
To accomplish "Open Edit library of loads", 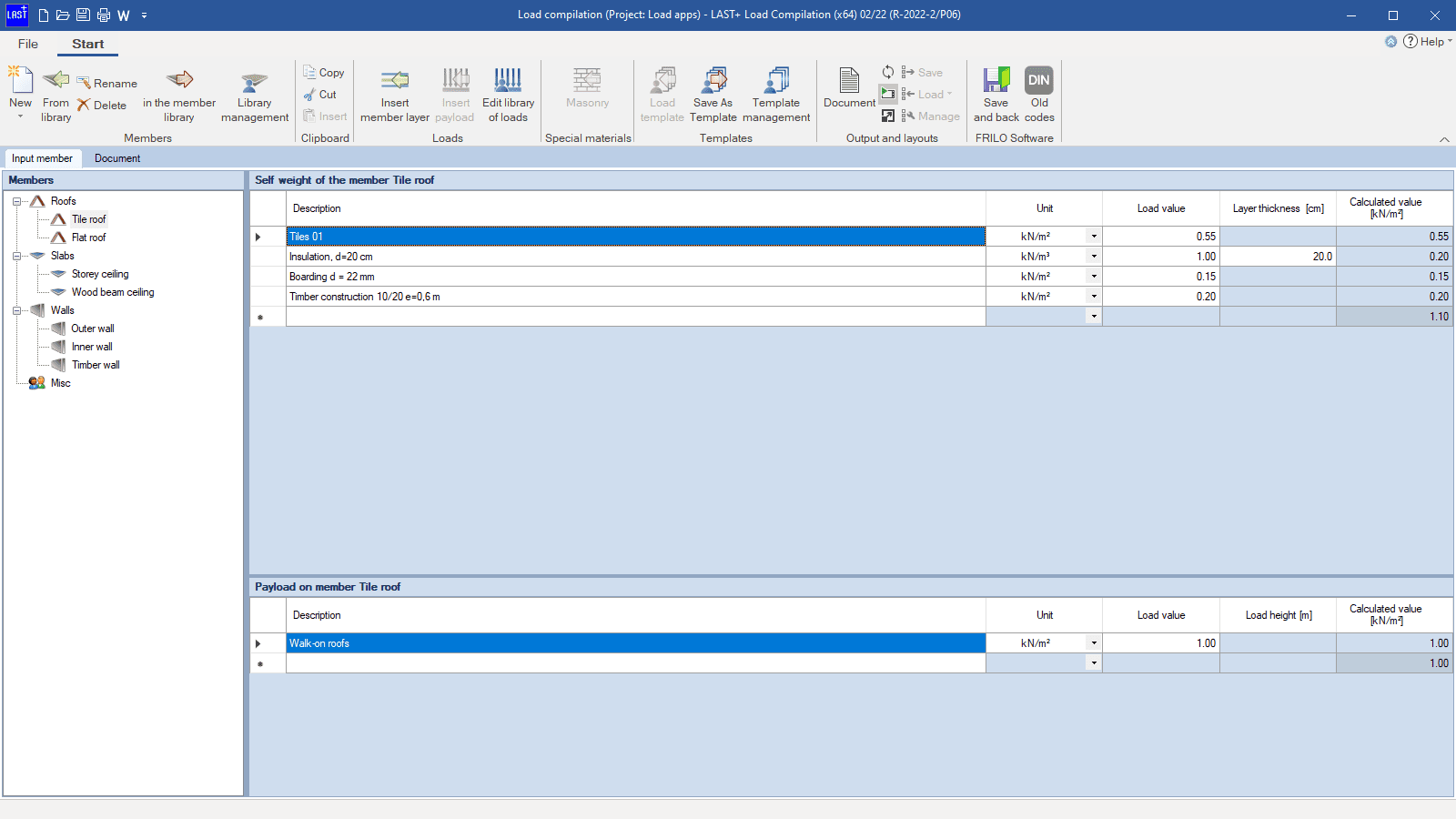I will pyautogui.click(x=508, y=81).
